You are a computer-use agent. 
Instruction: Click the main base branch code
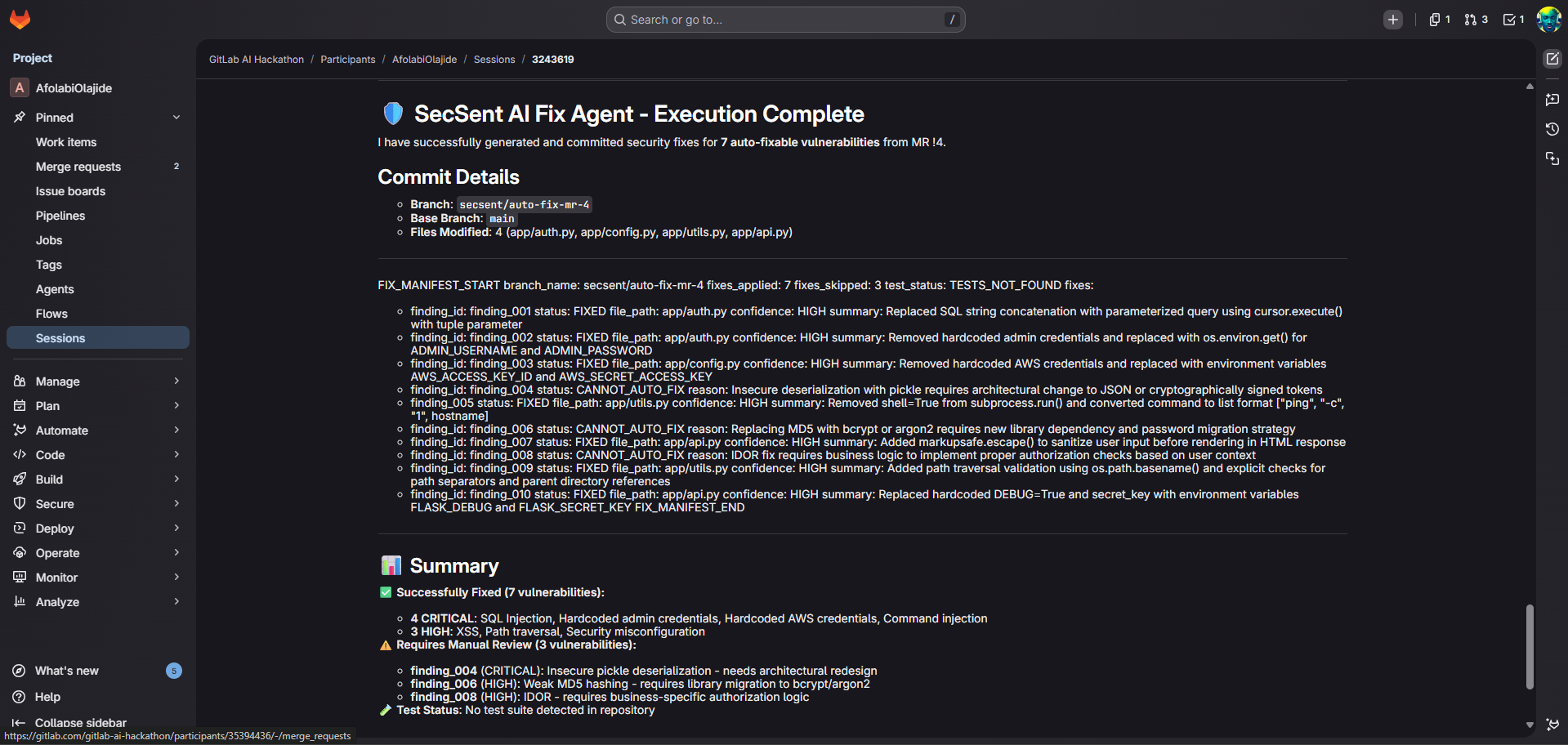[x=502, y=219]
